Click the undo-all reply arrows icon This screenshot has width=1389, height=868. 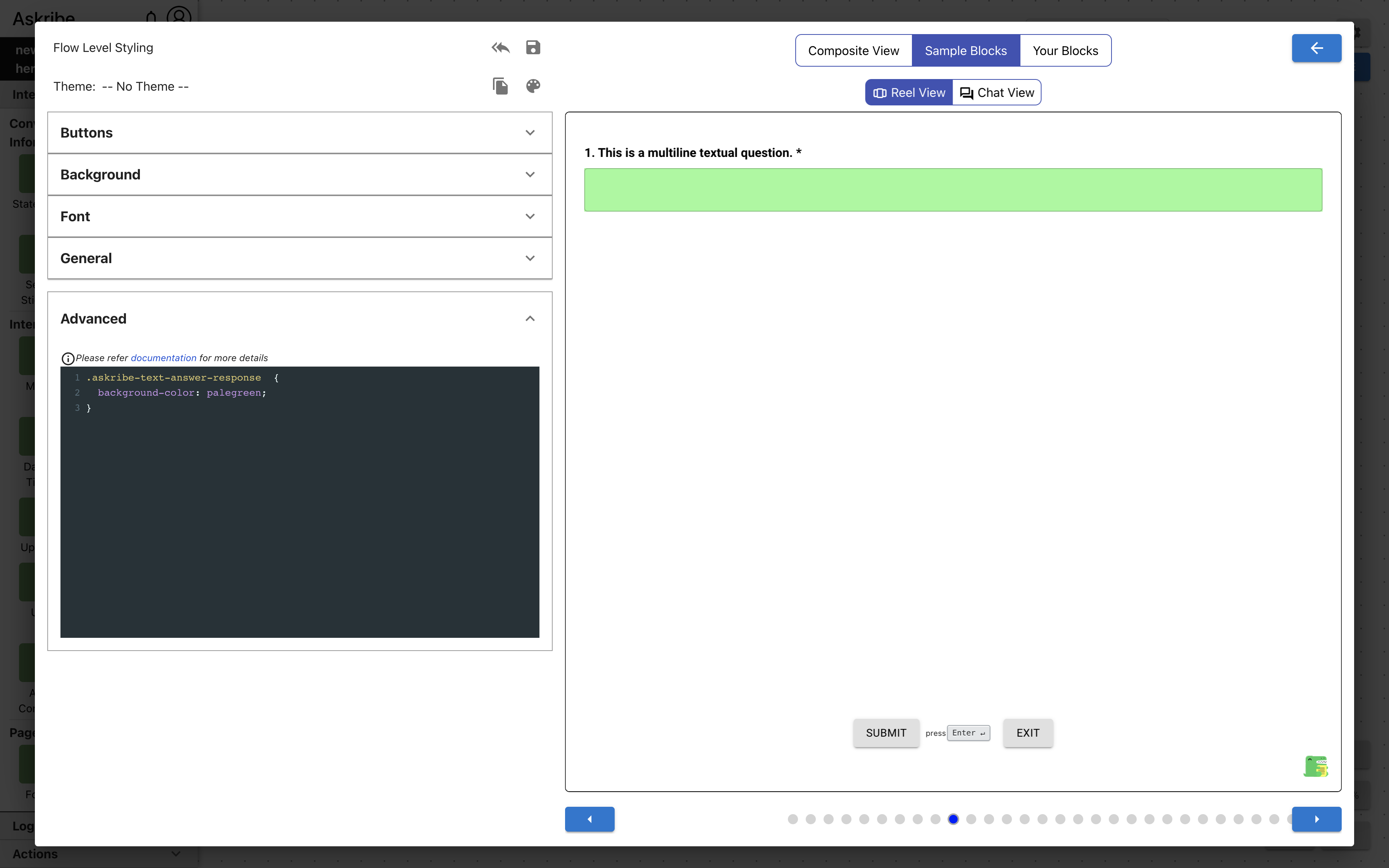pyautogui.click(x=500, y=48)
